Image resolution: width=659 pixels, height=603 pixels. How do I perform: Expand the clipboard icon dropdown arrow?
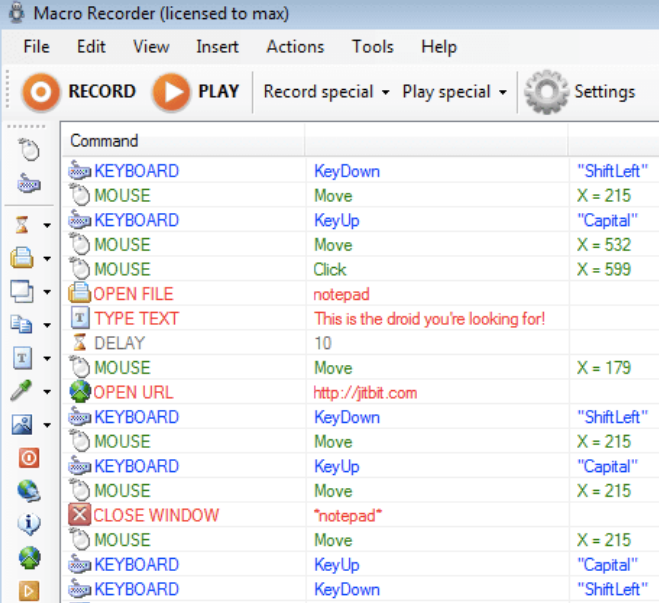coord(47,325)
